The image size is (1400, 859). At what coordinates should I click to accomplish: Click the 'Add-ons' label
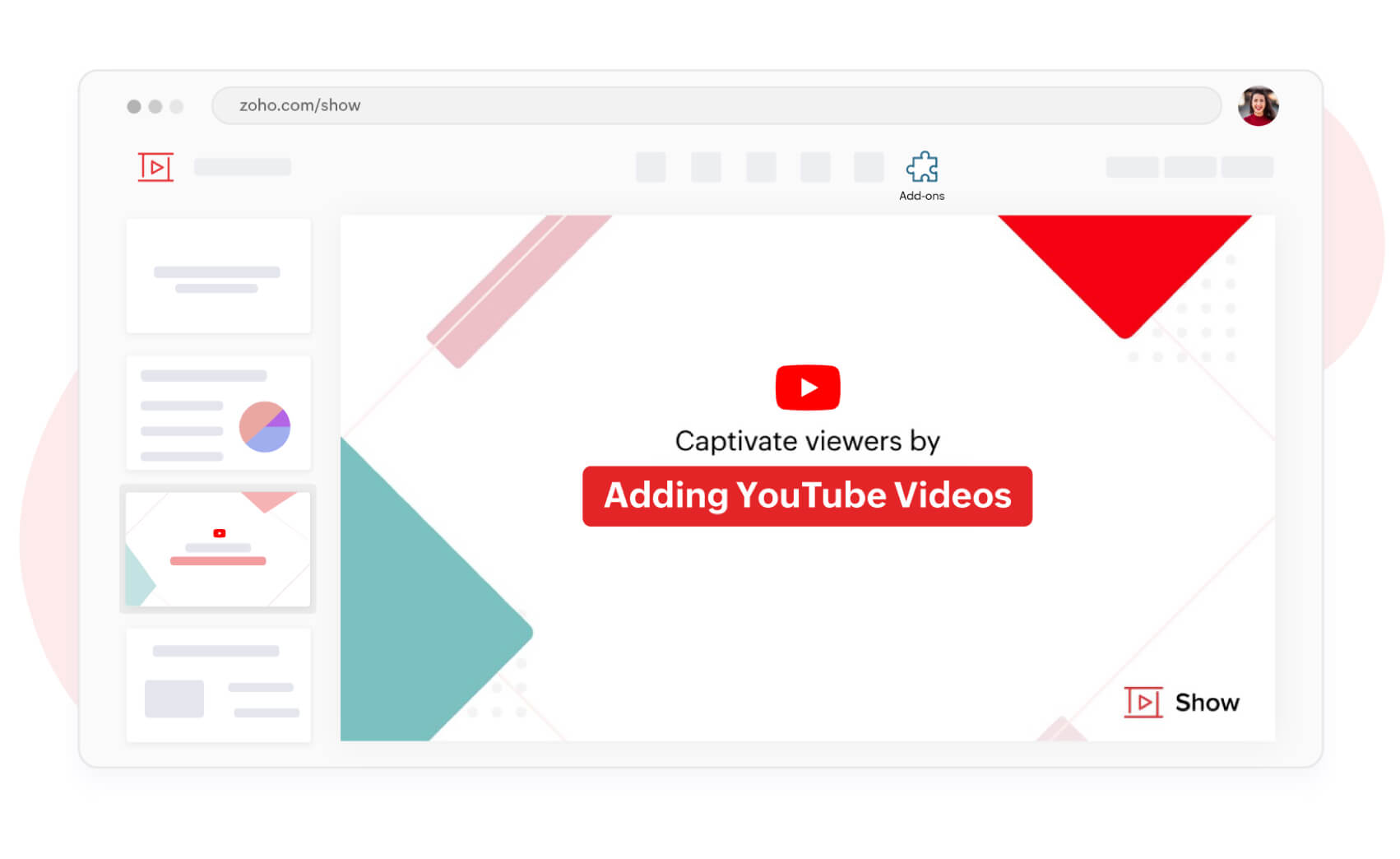921,196
